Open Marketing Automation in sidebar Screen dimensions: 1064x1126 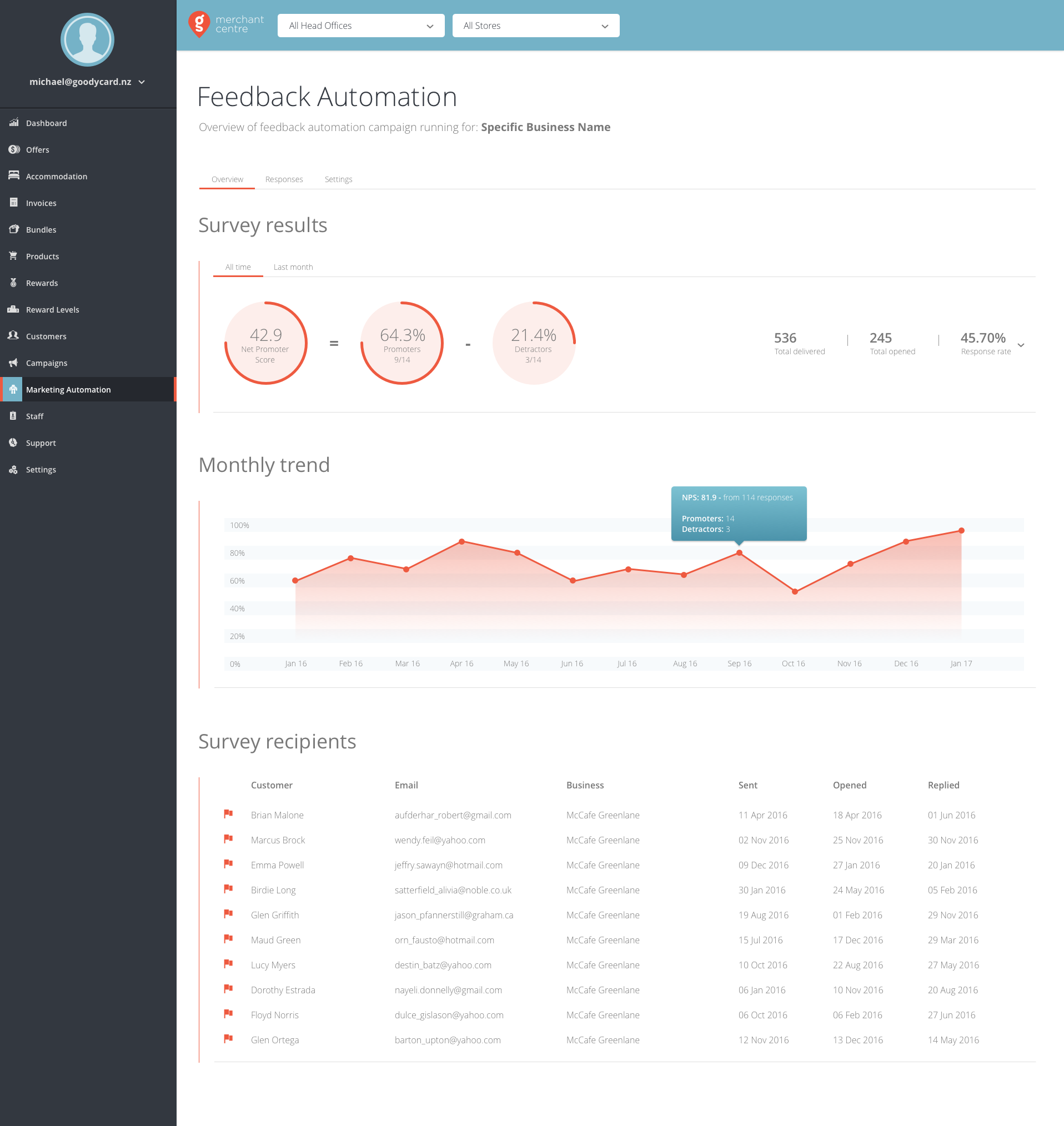tap(88, 390)
